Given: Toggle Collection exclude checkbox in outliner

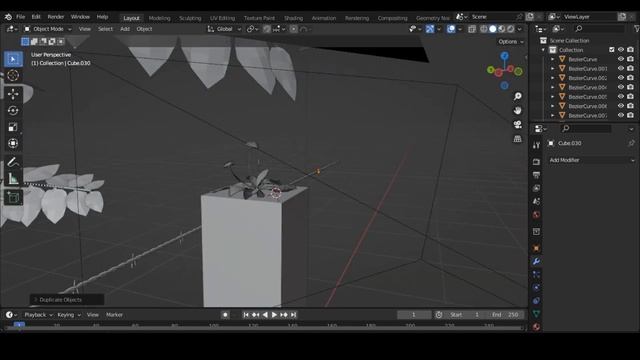Looking at the screenshot, I should (611, 50).
